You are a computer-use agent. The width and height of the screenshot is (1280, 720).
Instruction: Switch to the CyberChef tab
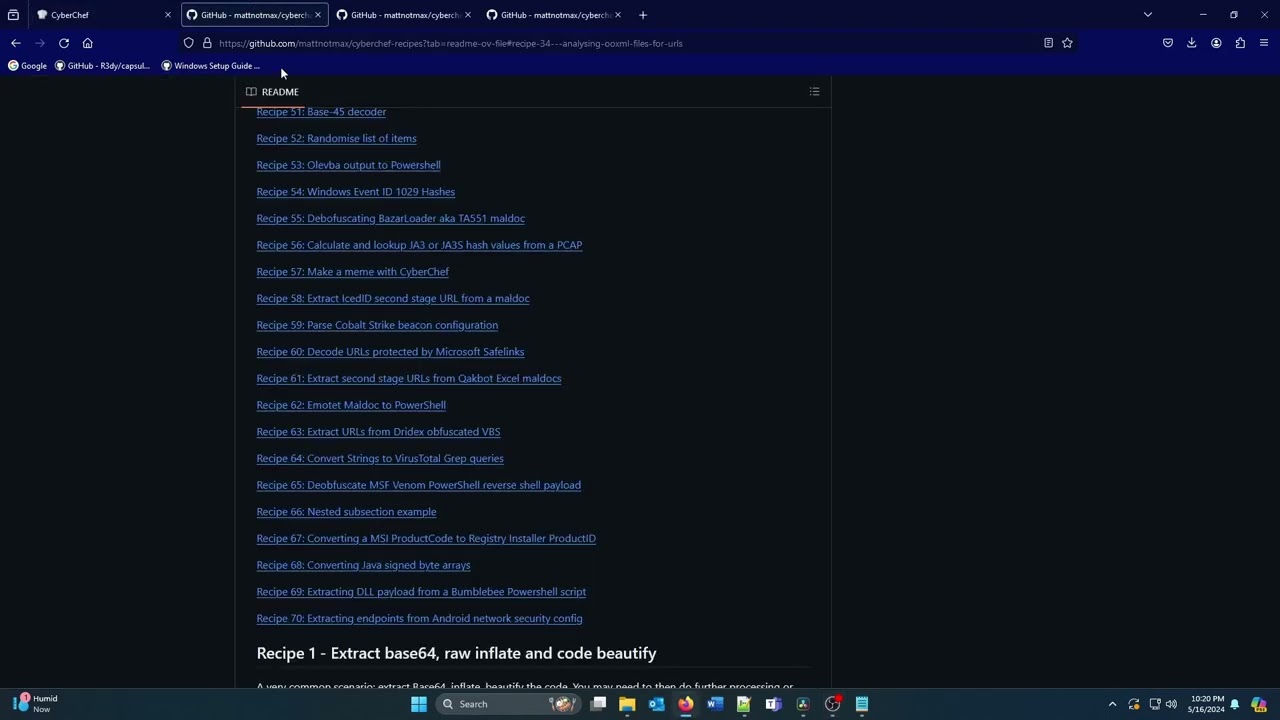(x=103, y=15)
